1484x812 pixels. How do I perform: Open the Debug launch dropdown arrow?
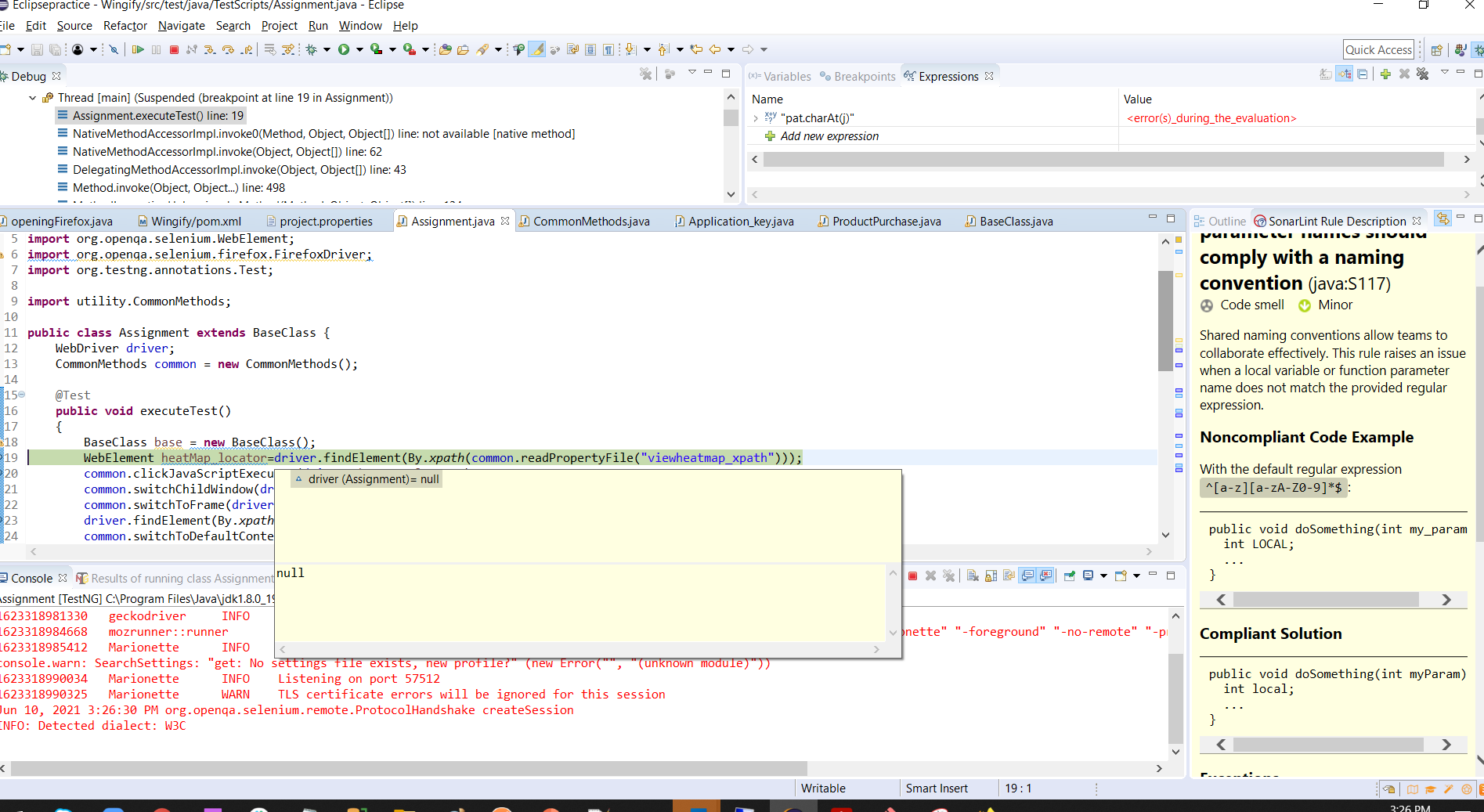click(327, 50)
